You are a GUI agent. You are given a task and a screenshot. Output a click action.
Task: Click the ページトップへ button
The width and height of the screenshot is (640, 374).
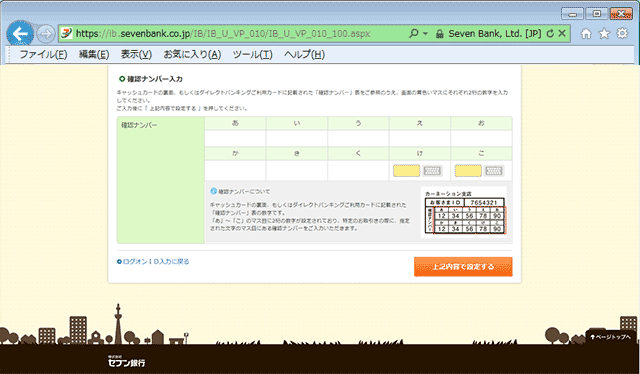point(610,337)
